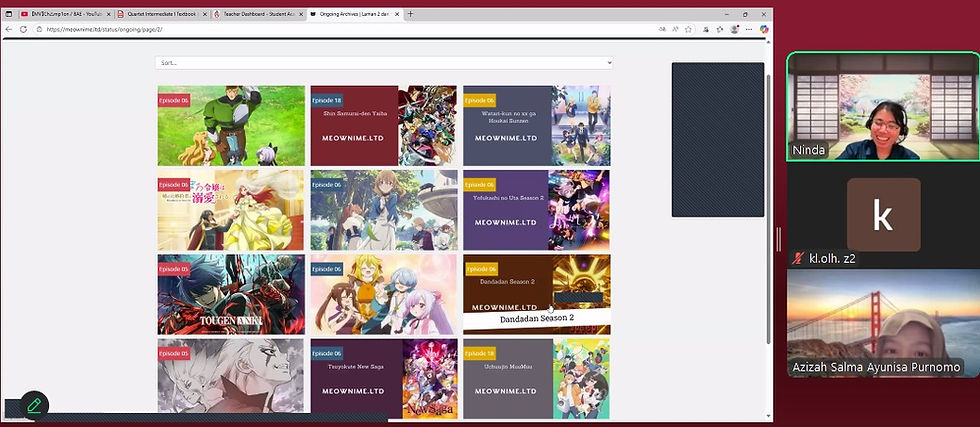Open browser Settings and more menu
980x427 pixels.
[749, 29]
